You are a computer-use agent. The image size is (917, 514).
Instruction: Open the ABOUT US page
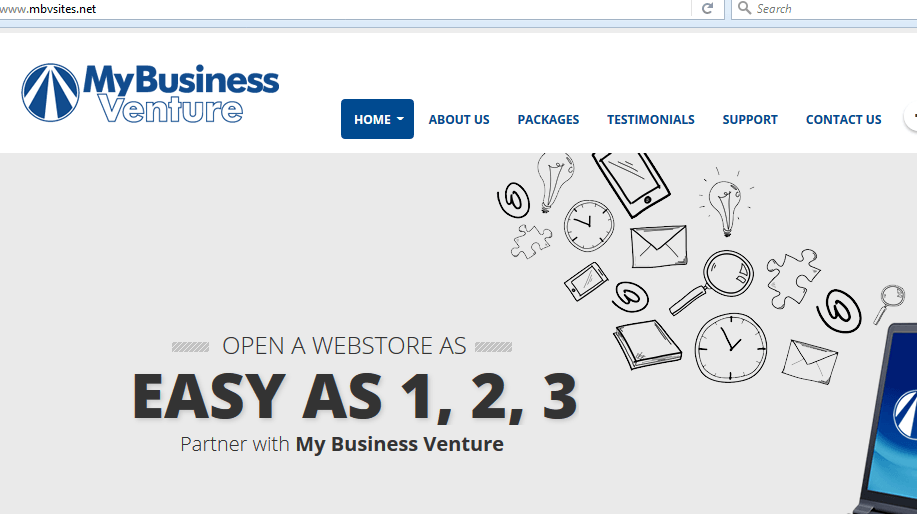tap(459, 119)
